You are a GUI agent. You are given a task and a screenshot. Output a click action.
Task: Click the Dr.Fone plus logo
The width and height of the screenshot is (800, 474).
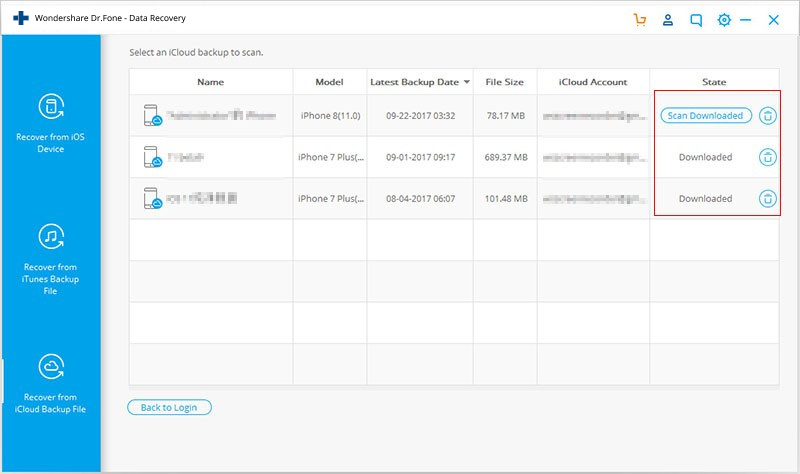21,18
